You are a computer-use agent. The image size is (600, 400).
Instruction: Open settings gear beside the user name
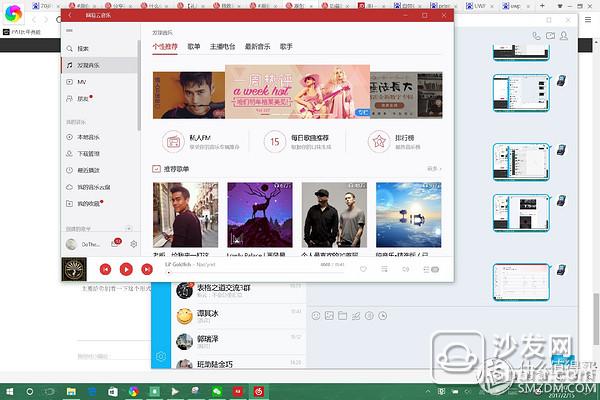point(134,244)
